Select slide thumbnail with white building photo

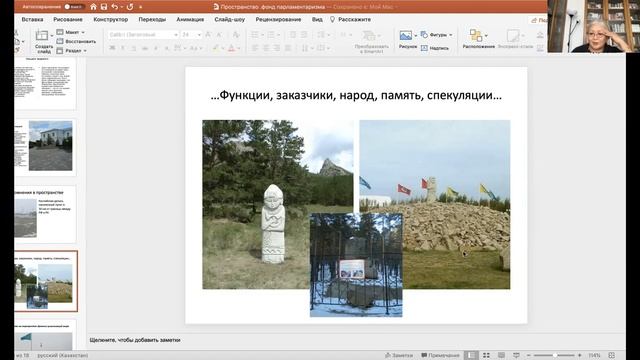[x=45, y=146]
